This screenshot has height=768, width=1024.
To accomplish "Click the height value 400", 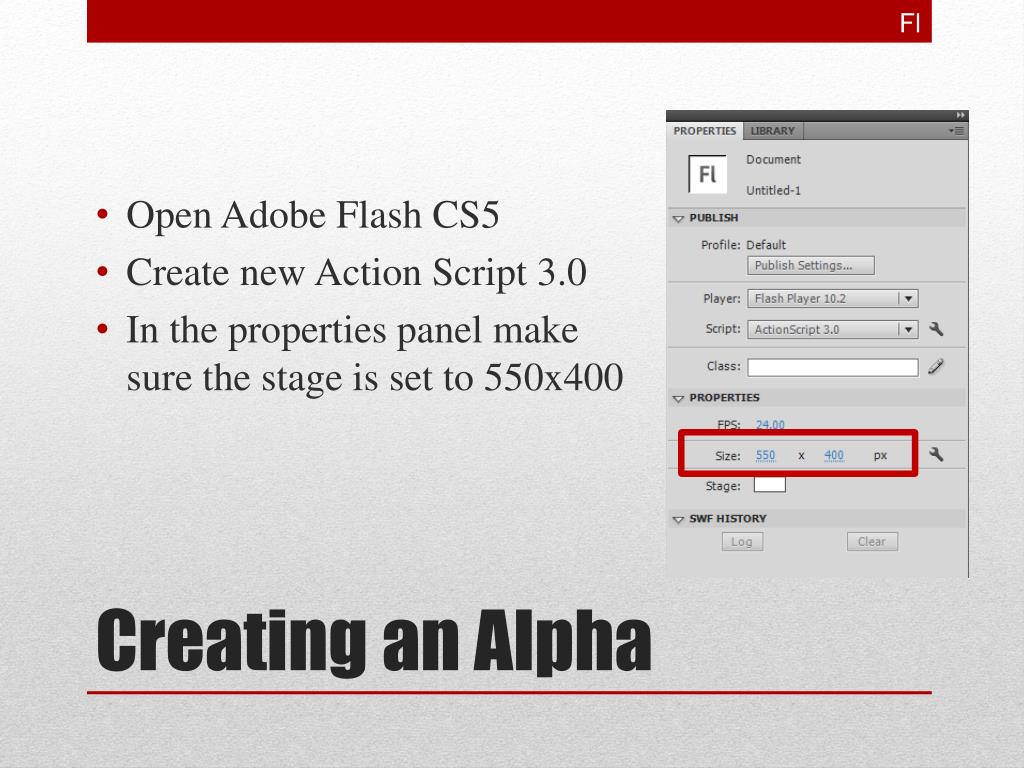I will (834, 456).
